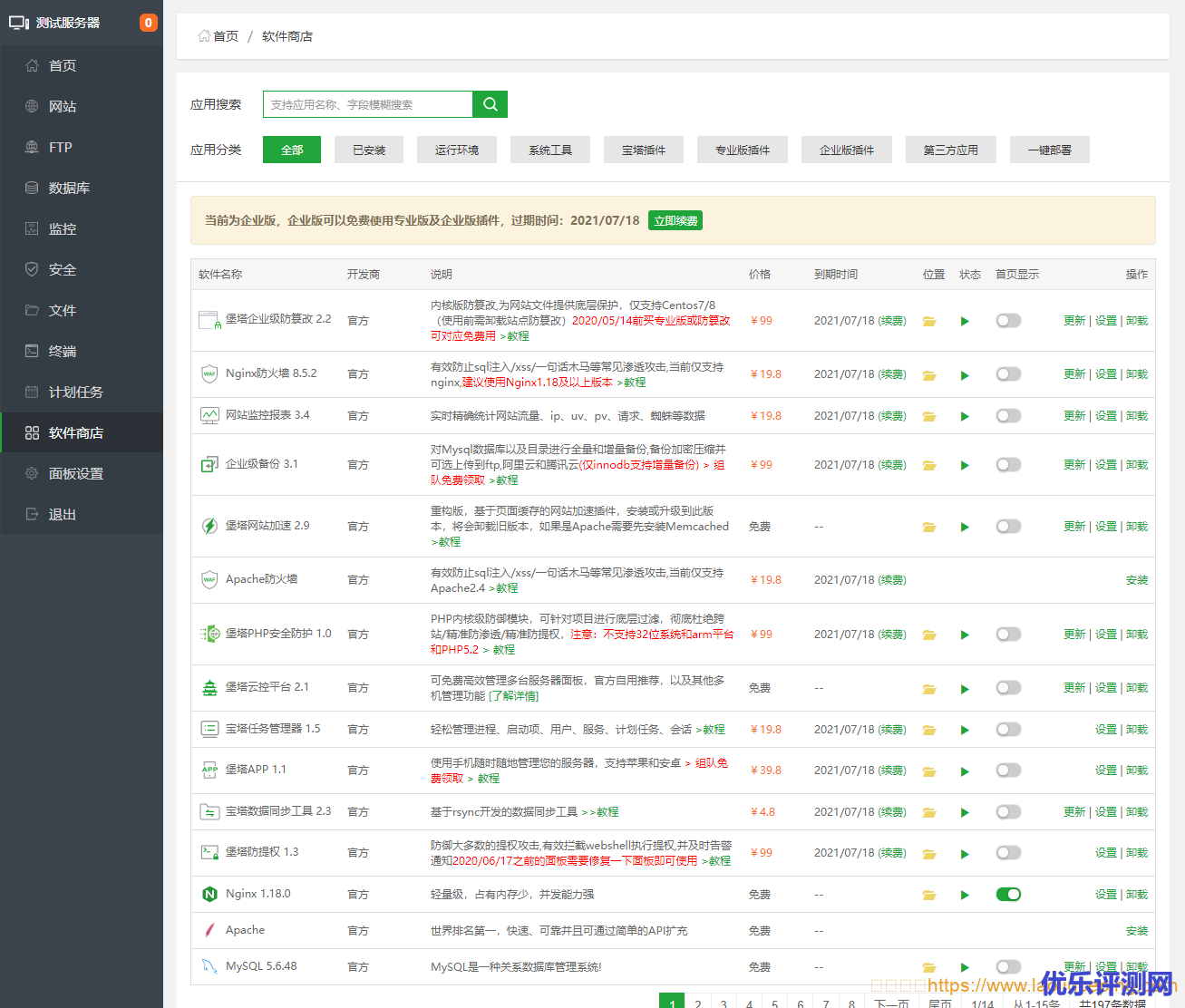Click the 堡塔企业级防篡改 plugin icon

(x=209, y=320)
